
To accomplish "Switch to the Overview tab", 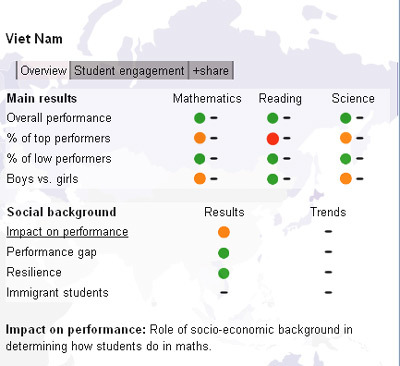I will pos(43,70).
